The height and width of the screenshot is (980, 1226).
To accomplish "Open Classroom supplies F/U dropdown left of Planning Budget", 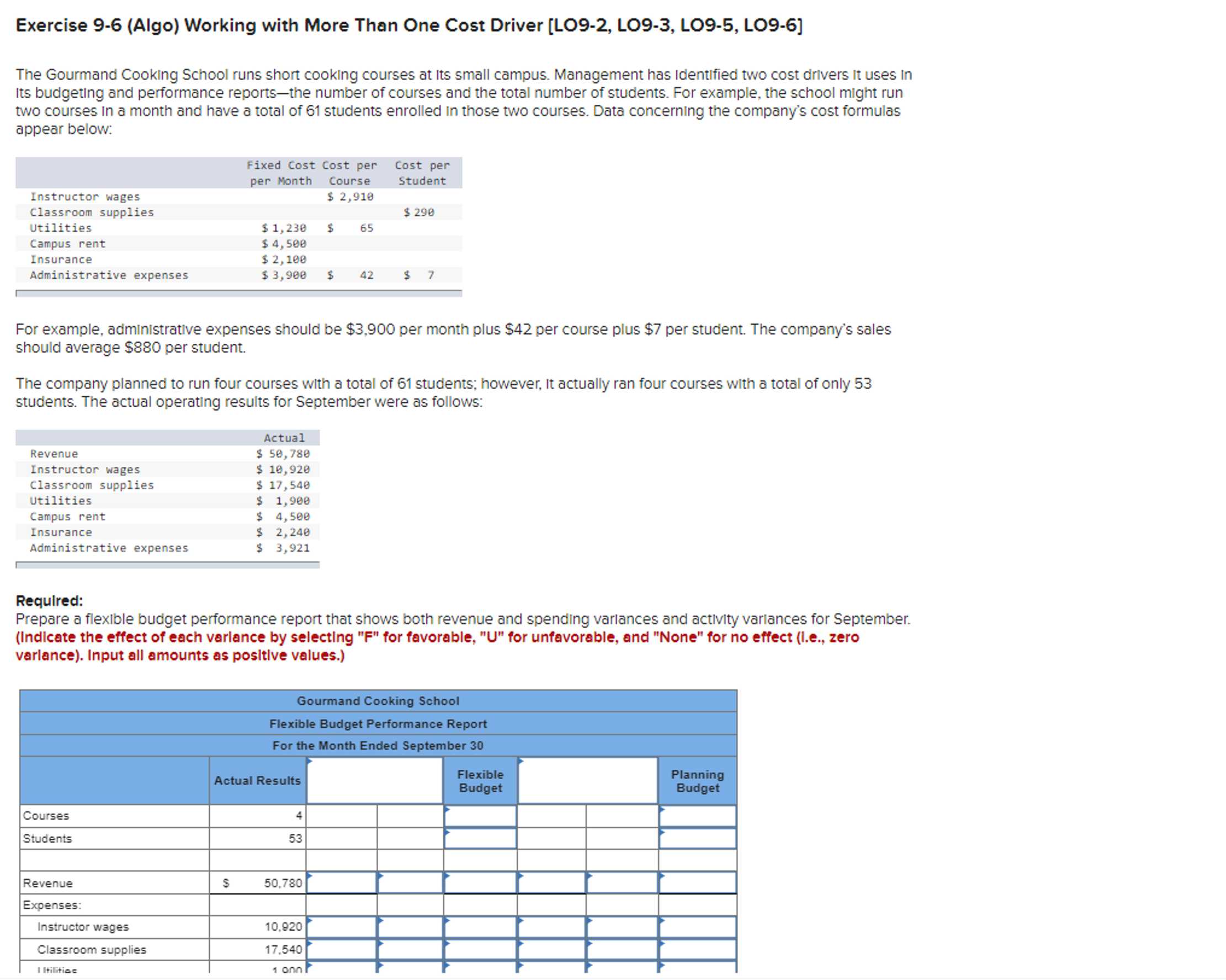I will click(x=622, y=949).
